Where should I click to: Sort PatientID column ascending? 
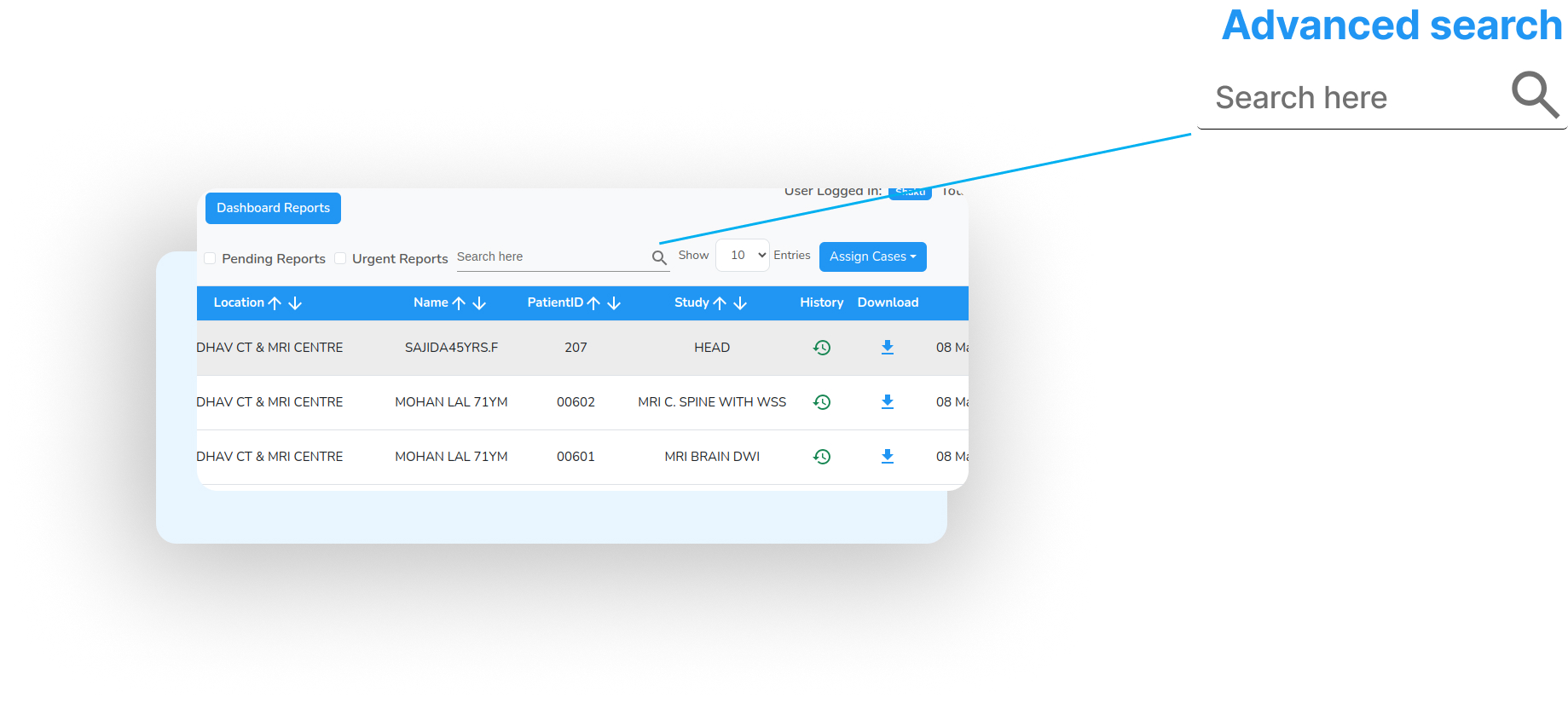(x=593, y=303)
